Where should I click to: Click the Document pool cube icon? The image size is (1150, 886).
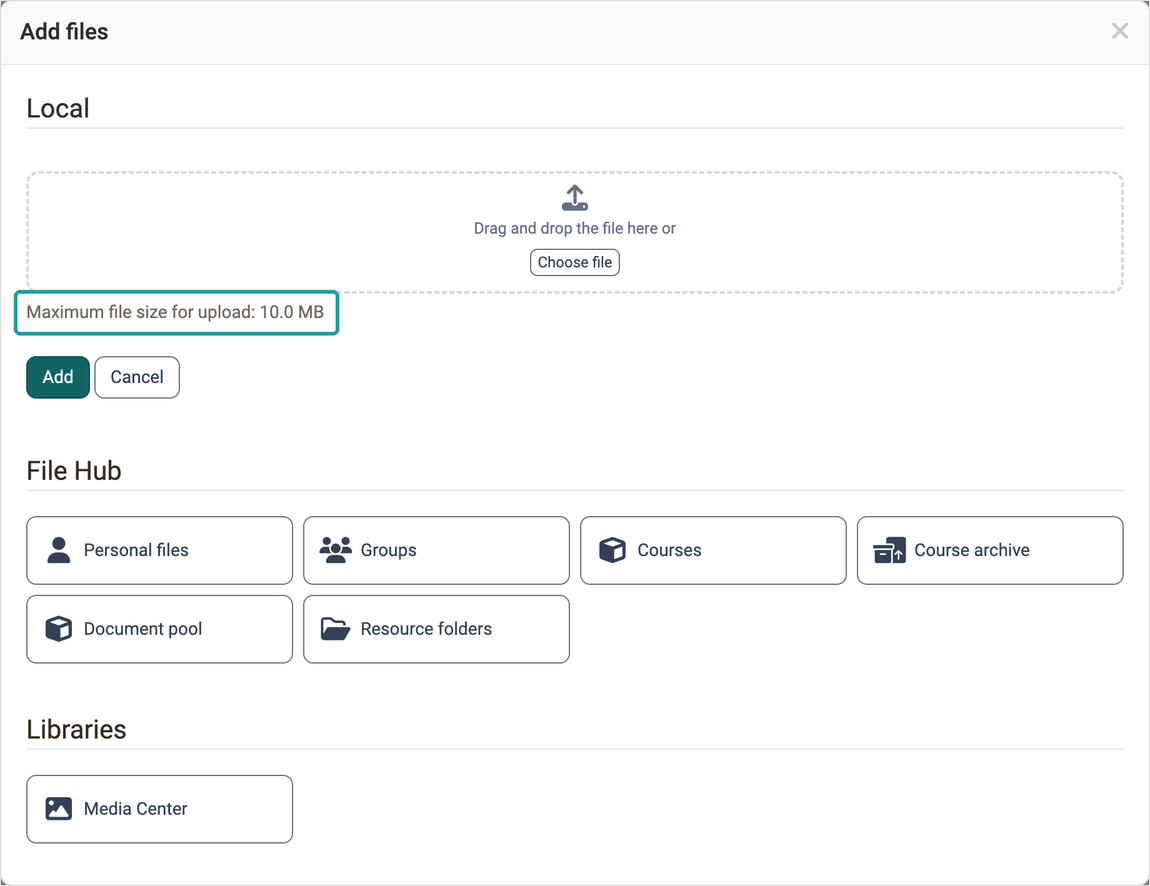tap(59, 629)
